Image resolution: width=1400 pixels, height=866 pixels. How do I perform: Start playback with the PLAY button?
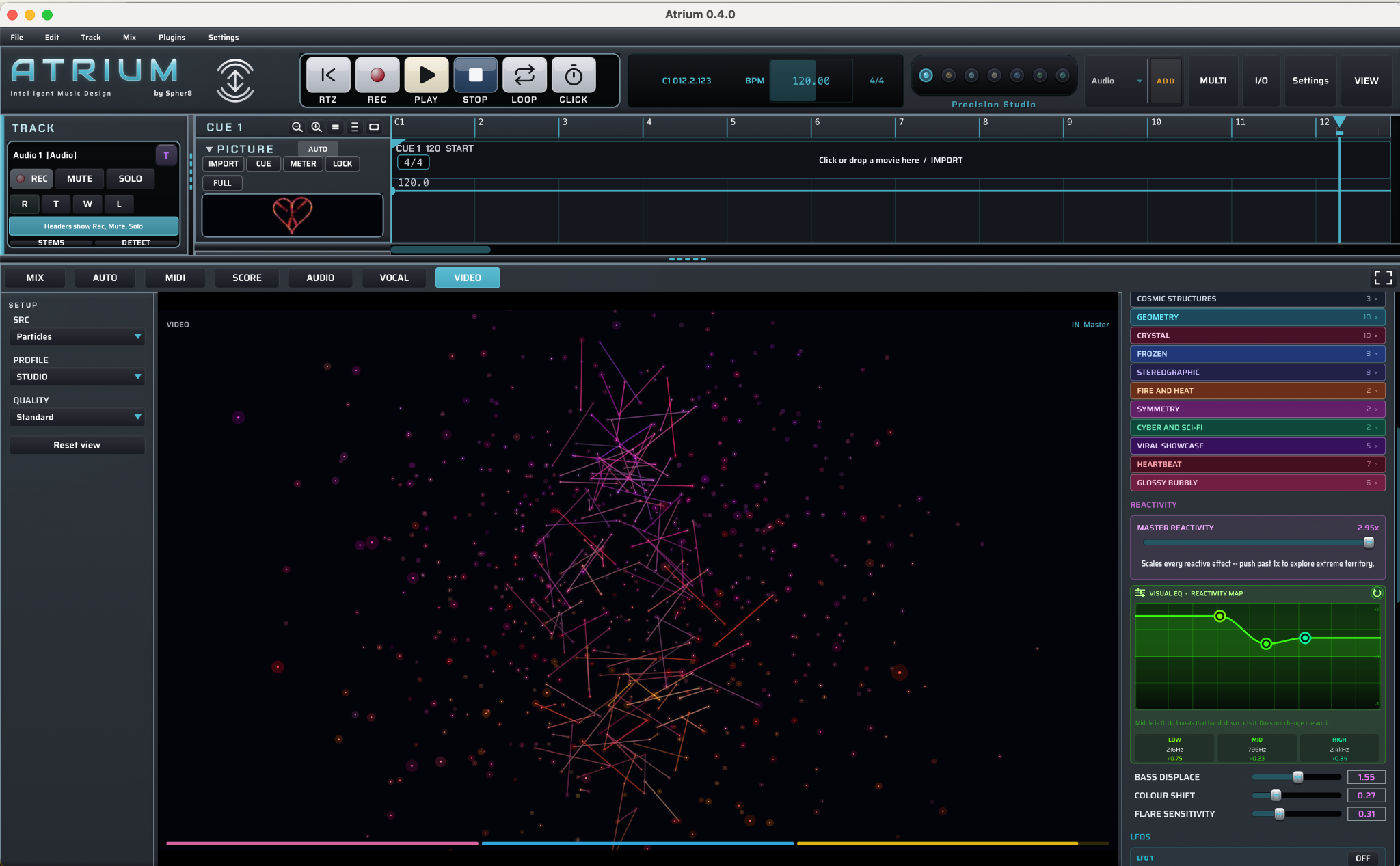pyautogui.click(x=427, y=75)
